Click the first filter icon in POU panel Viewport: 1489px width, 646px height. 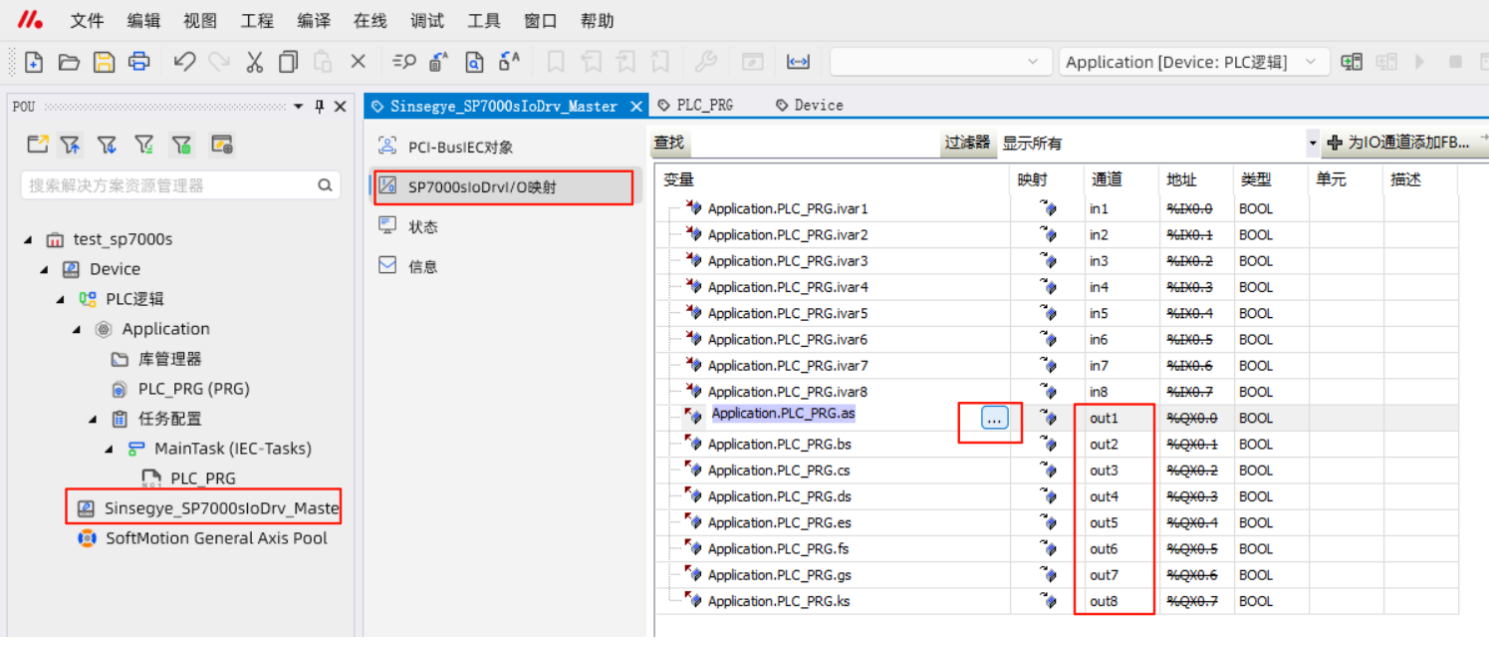point(70,145)
